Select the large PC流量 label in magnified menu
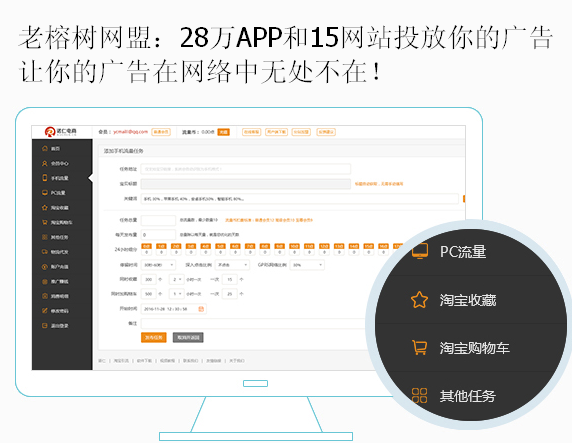The height and width of the screenshot is (443, 572). coord(463,251)
